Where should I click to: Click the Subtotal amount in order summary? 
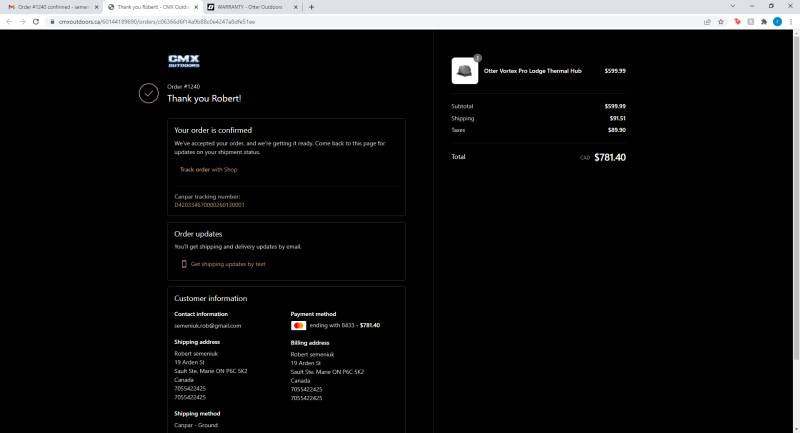pyautogui.click(x=615, y=107)
